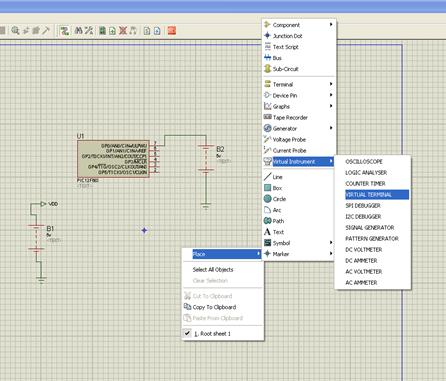This screenshot has width=446, height=381.
Task: Open the Bill of Materials report icon
Action: point(147,31)
